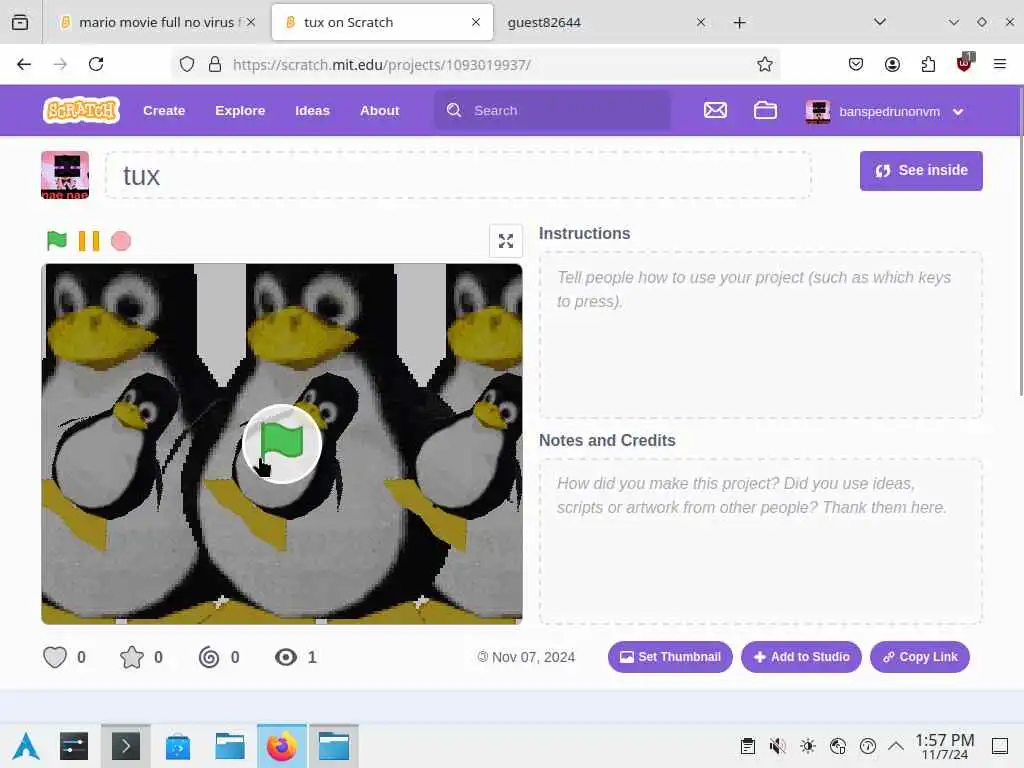Open clipboard icon in system tray
This screenshot has height=768, width=1024.
tap(748, 746)
